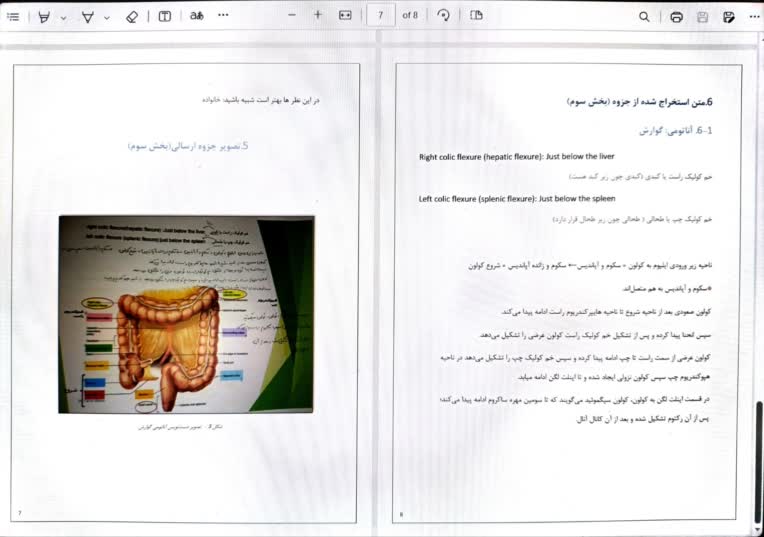Zoom in the PDF

(318, 15)
